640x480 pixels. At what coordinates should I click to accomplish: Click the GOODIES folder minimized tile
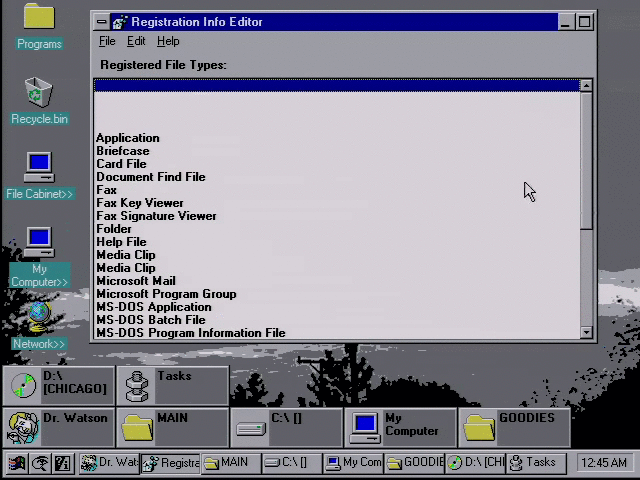(x=514, y=427)
